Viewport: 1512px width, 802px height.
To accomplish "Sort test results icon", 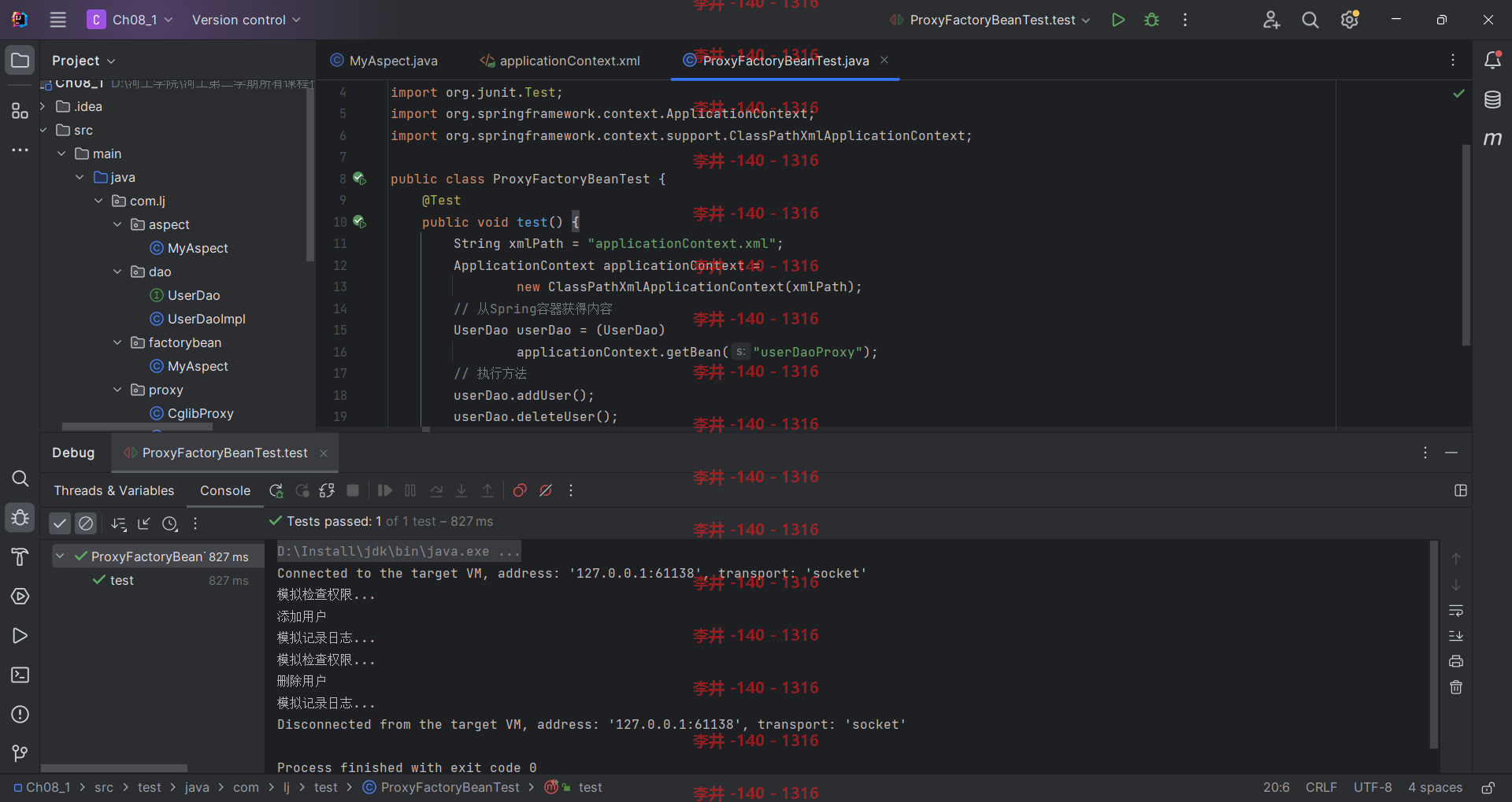I will point(118,523).
